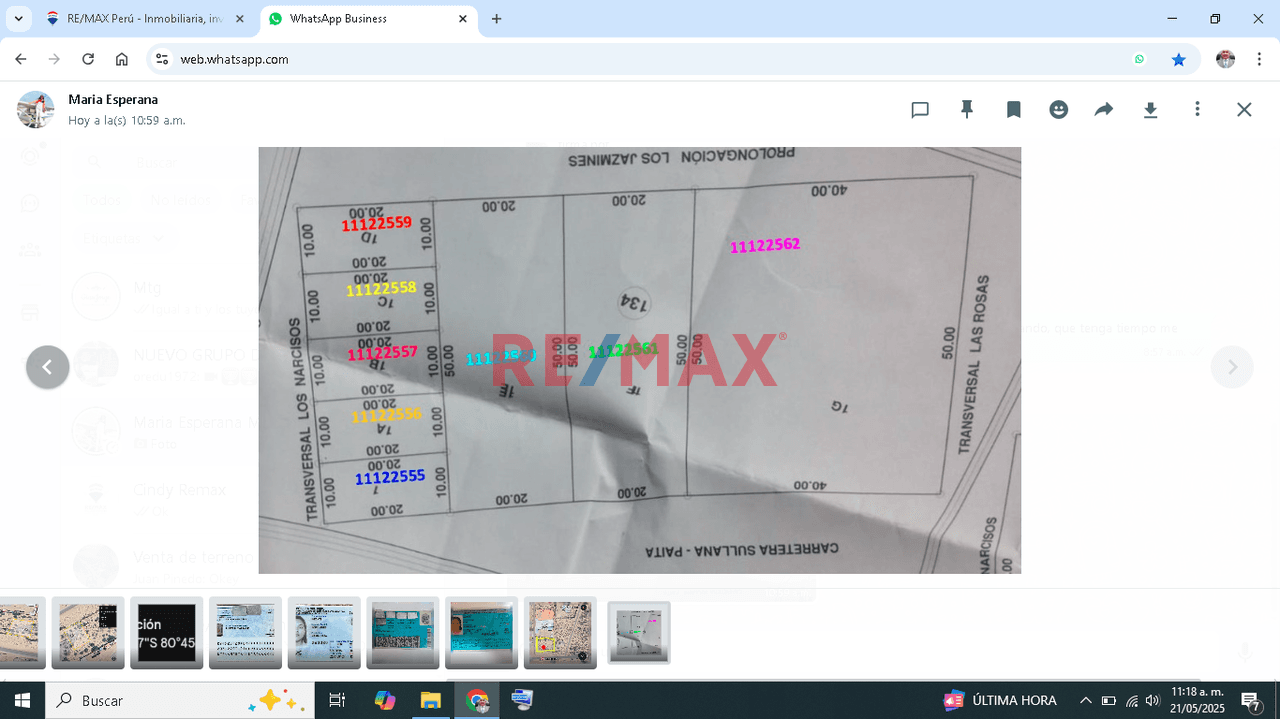1280x720 pixels.
Task: Keep the image using the bookmark icon
Action: 1013,109
